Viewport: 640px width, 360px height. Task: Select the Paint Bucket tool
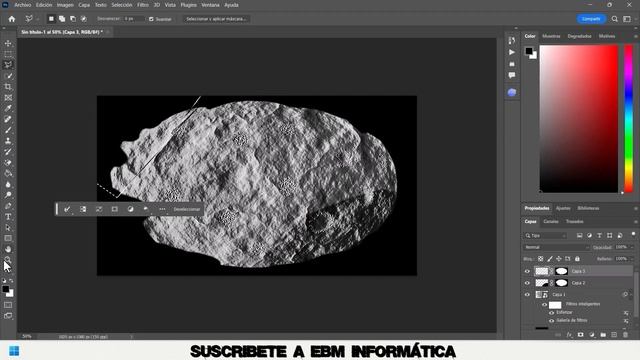pyautogui.click(x=8, y=173)
